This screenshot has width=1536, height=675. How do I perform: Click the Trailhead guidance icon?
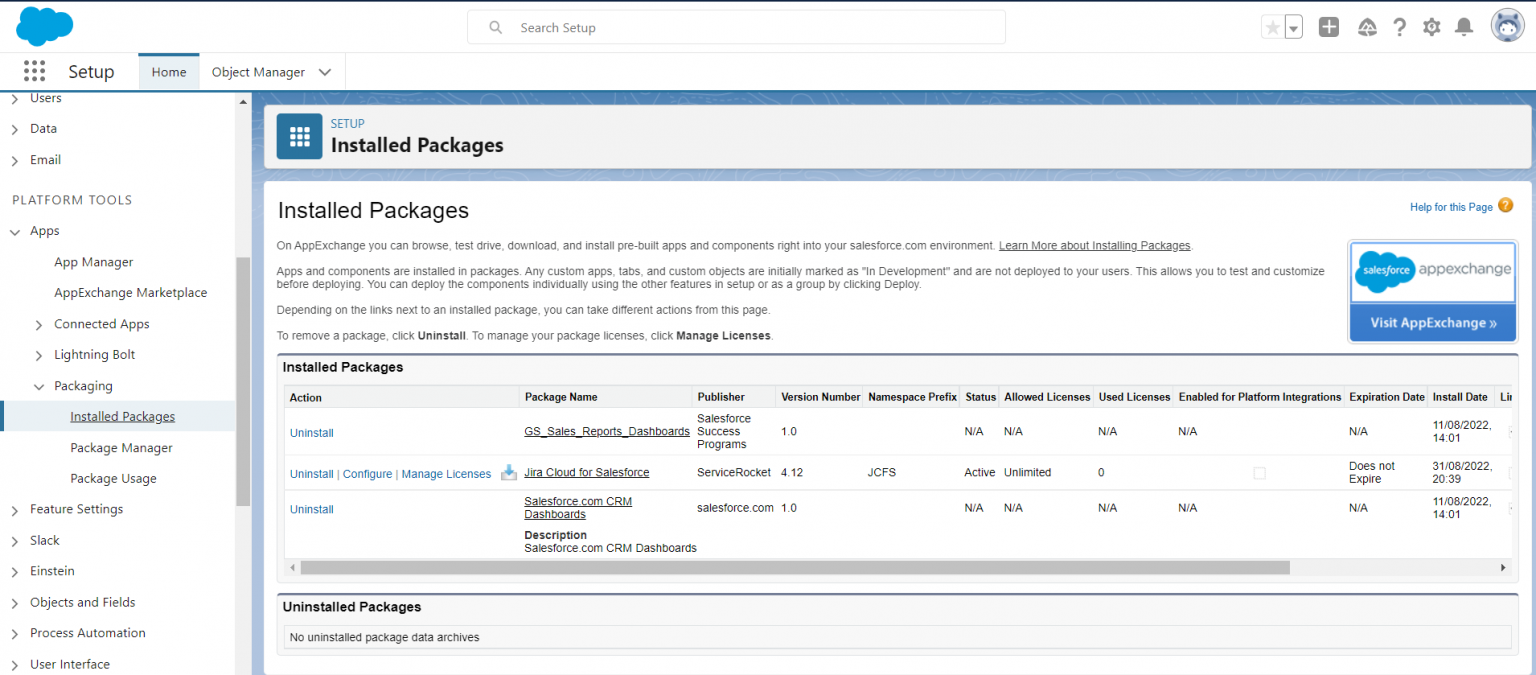(1367, 28)
